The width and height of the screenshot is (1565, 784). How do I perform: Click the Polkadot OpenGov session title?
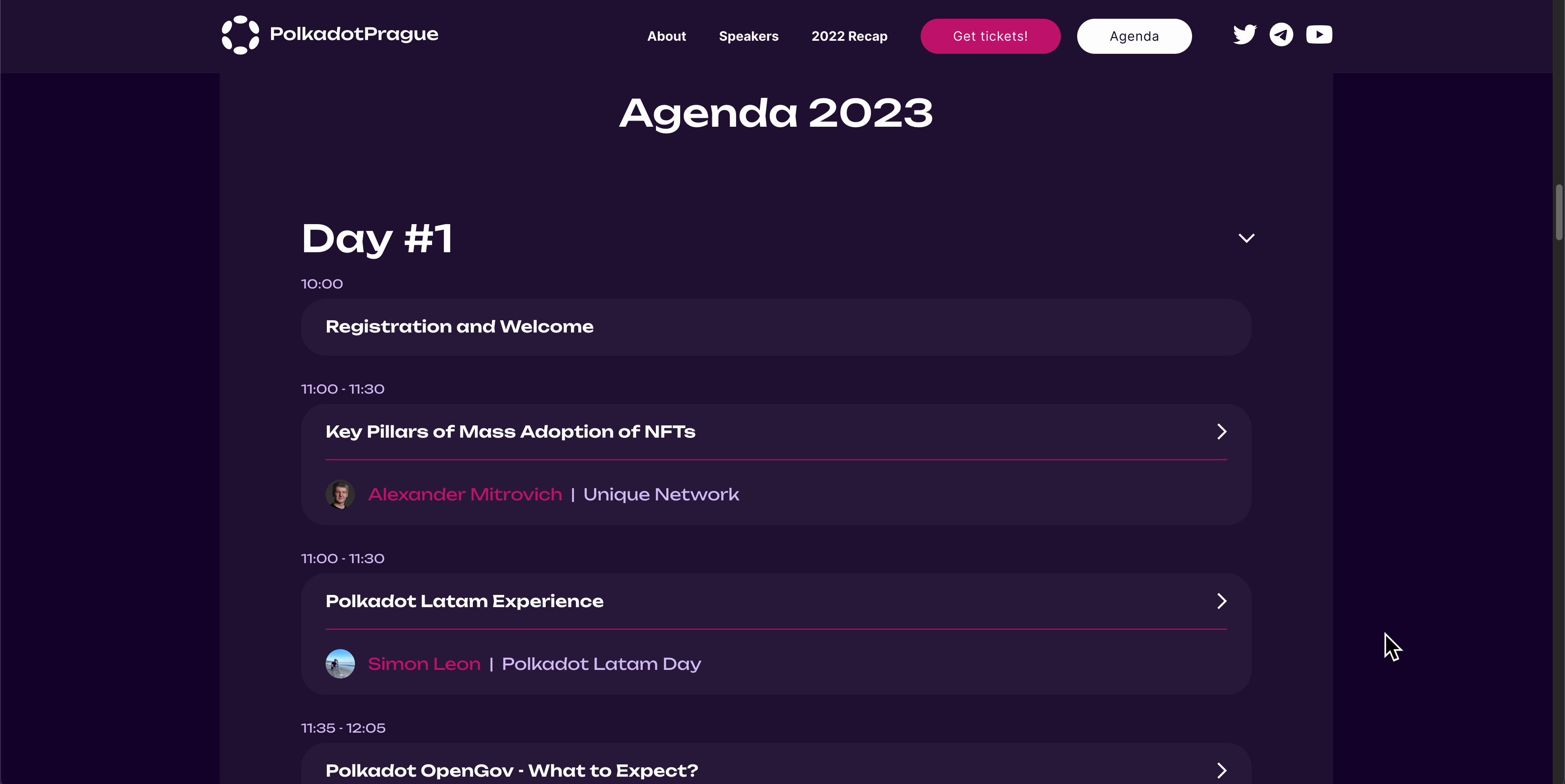point(511,771)
